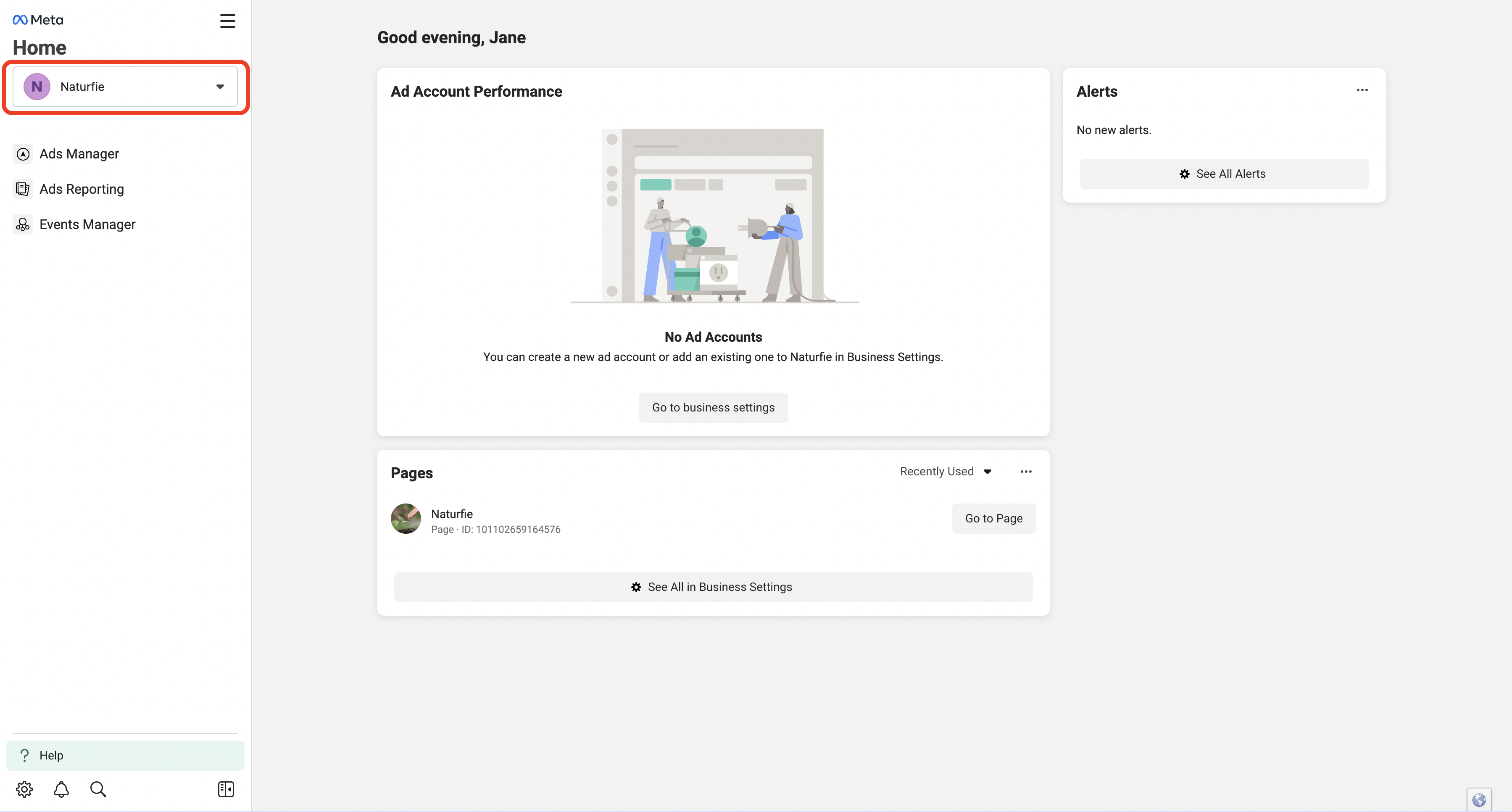Click See All Alerts button

coord(1224,174)
